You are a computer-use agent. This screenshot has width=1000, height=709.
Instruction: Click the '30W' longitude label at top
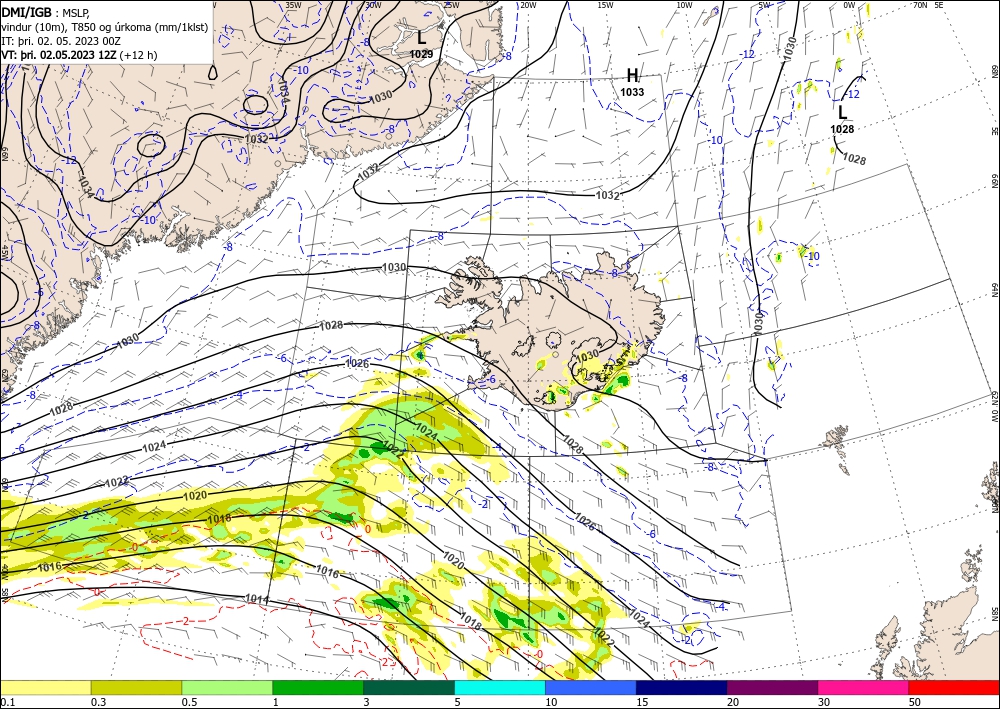[373, 5]
